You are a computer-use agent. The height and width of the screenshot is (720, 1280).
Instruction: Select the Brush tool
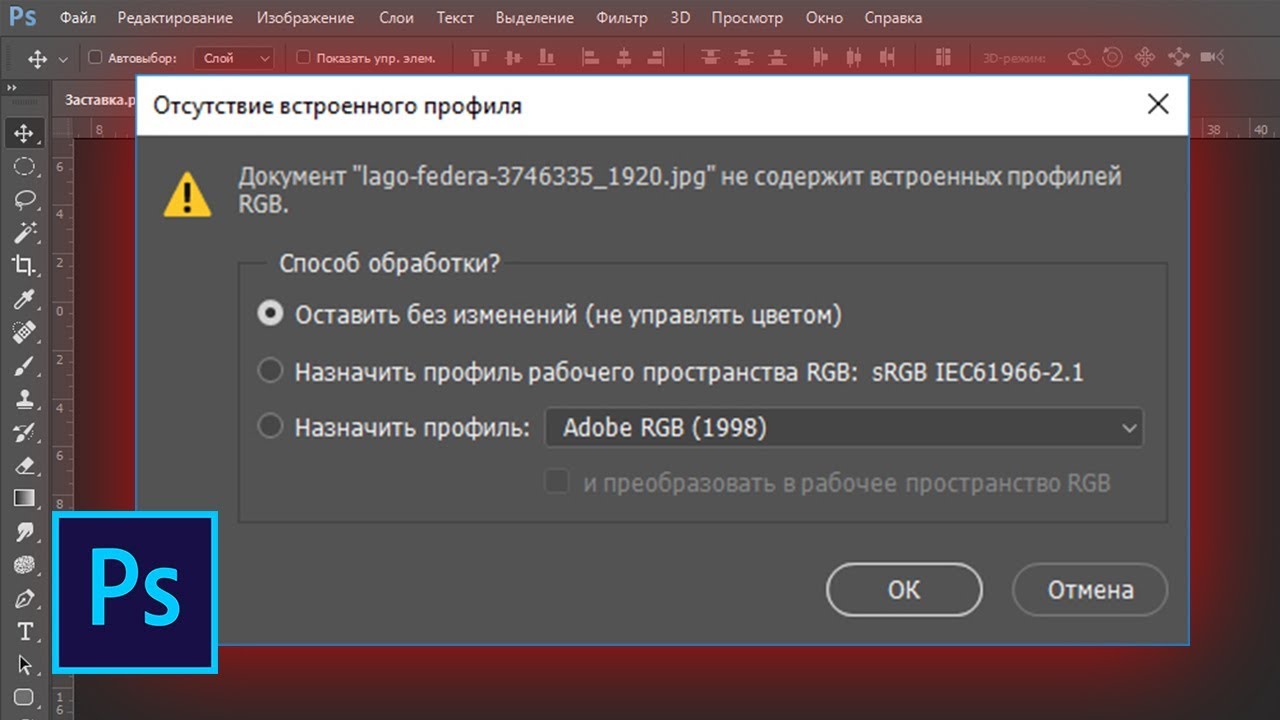(x=24, y=365)
